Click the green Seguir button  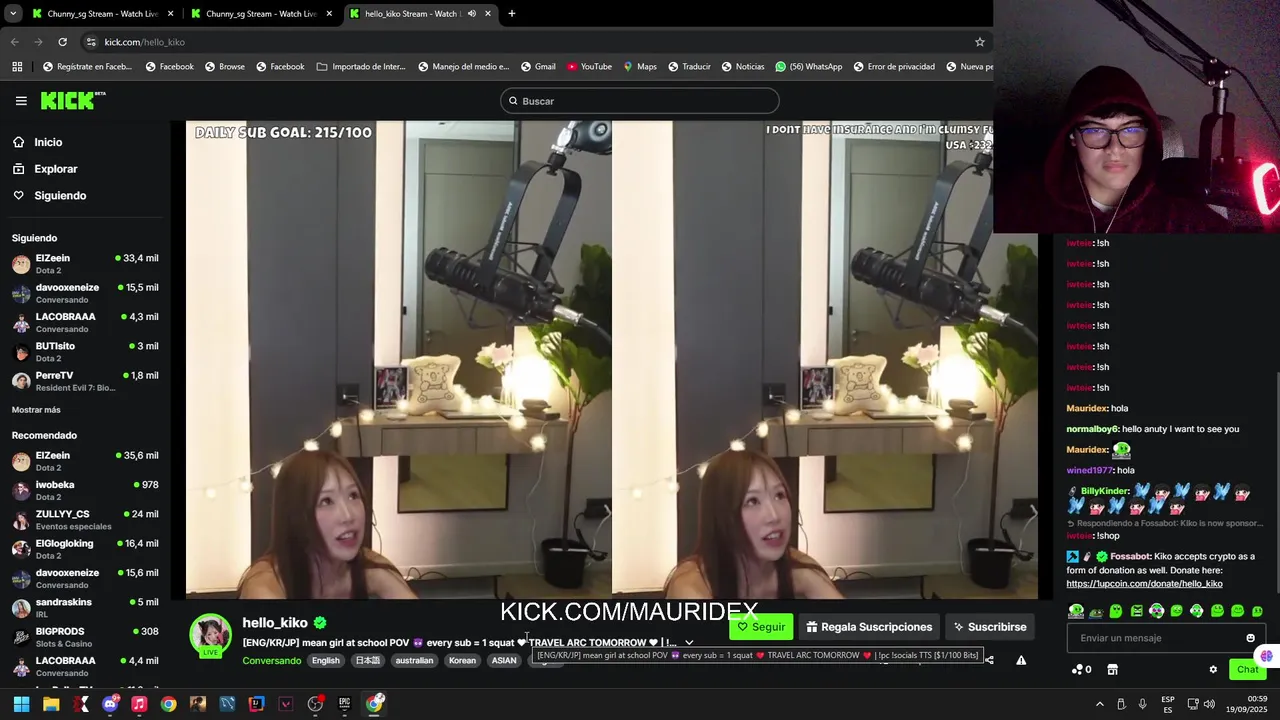click(761, 627)
